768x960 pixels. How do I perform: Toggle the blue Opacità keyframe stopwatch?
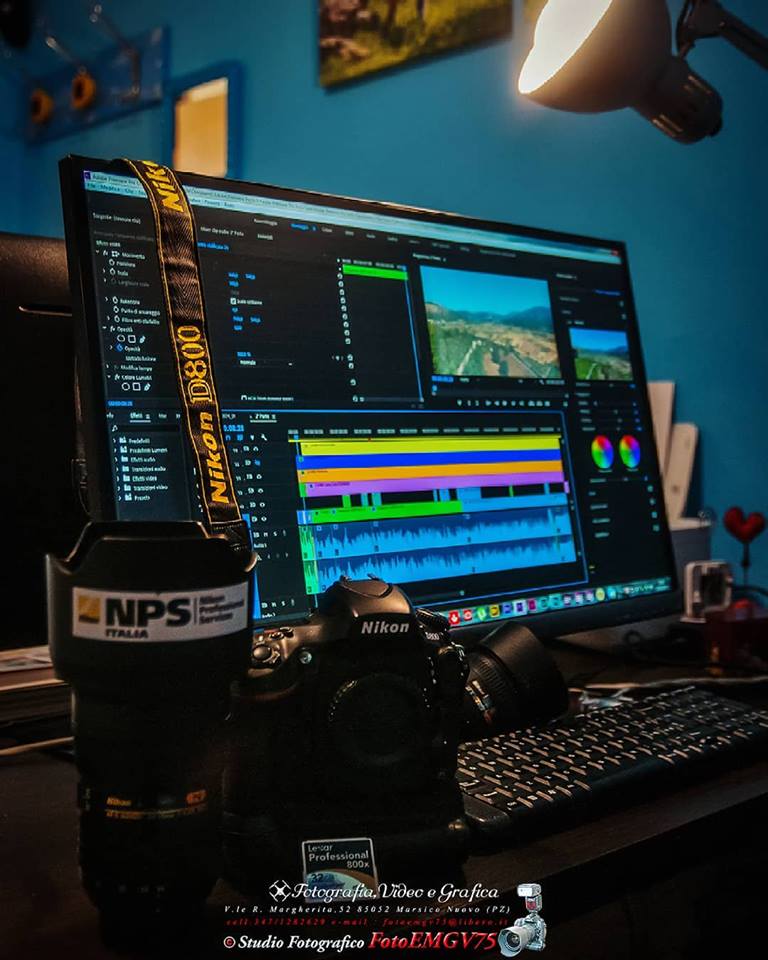pos(119,348)
